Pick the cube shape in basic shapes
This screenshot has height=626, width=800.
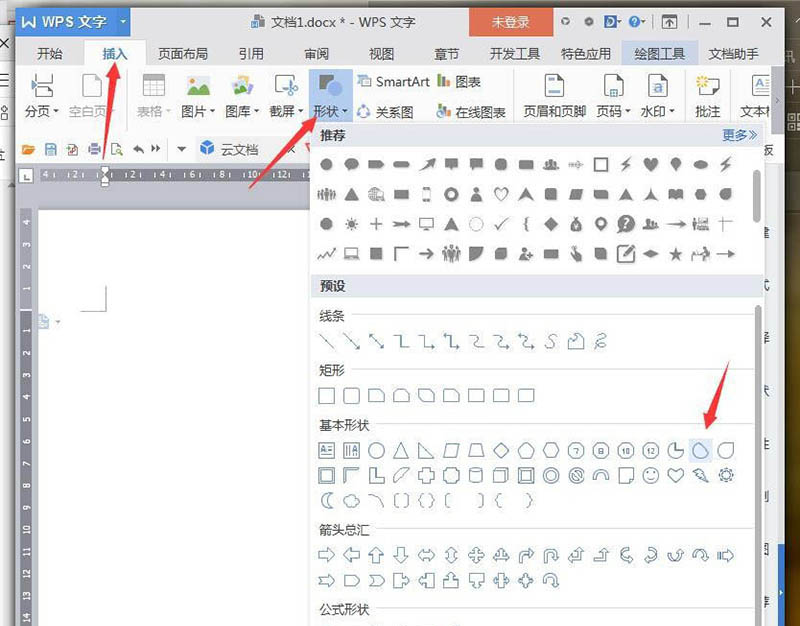501,475
